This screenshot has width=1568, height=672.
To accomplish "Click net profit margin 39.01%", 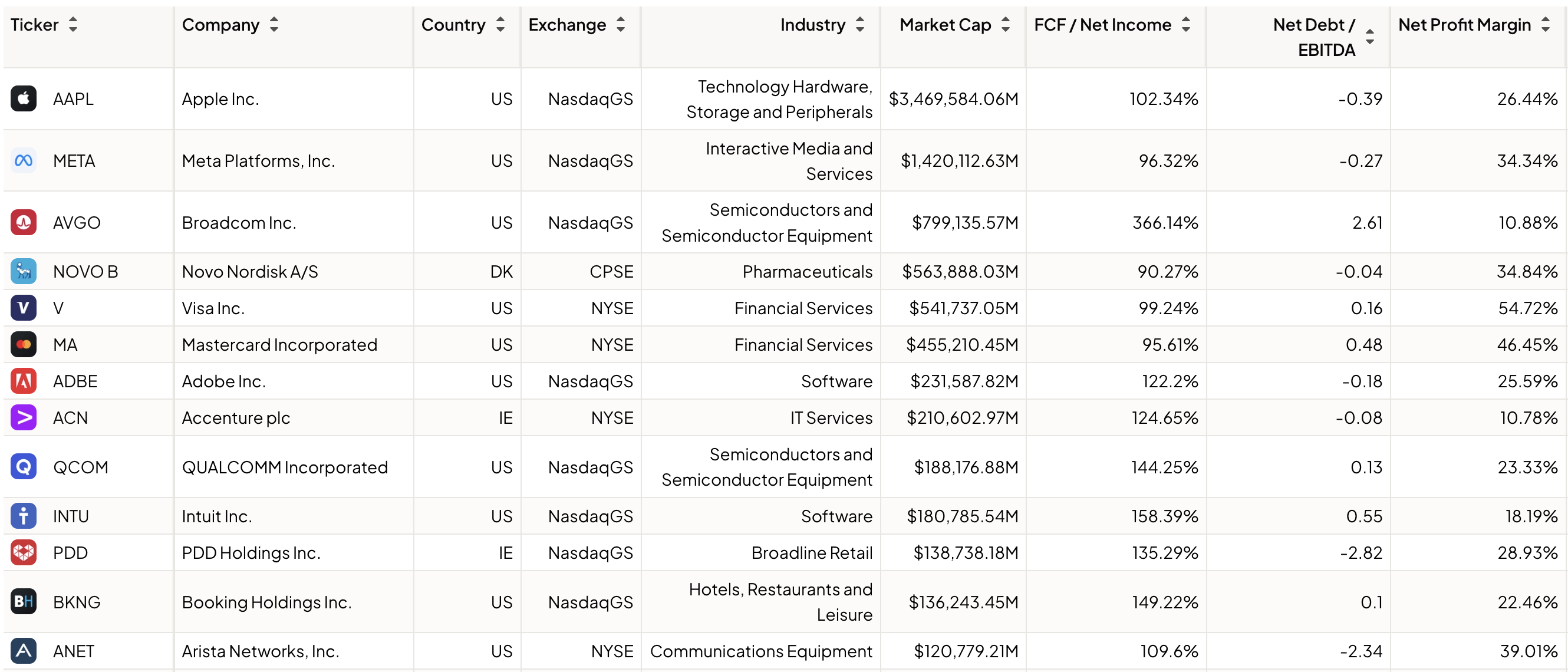I will pyautogui.click(x=1529, y=651).
